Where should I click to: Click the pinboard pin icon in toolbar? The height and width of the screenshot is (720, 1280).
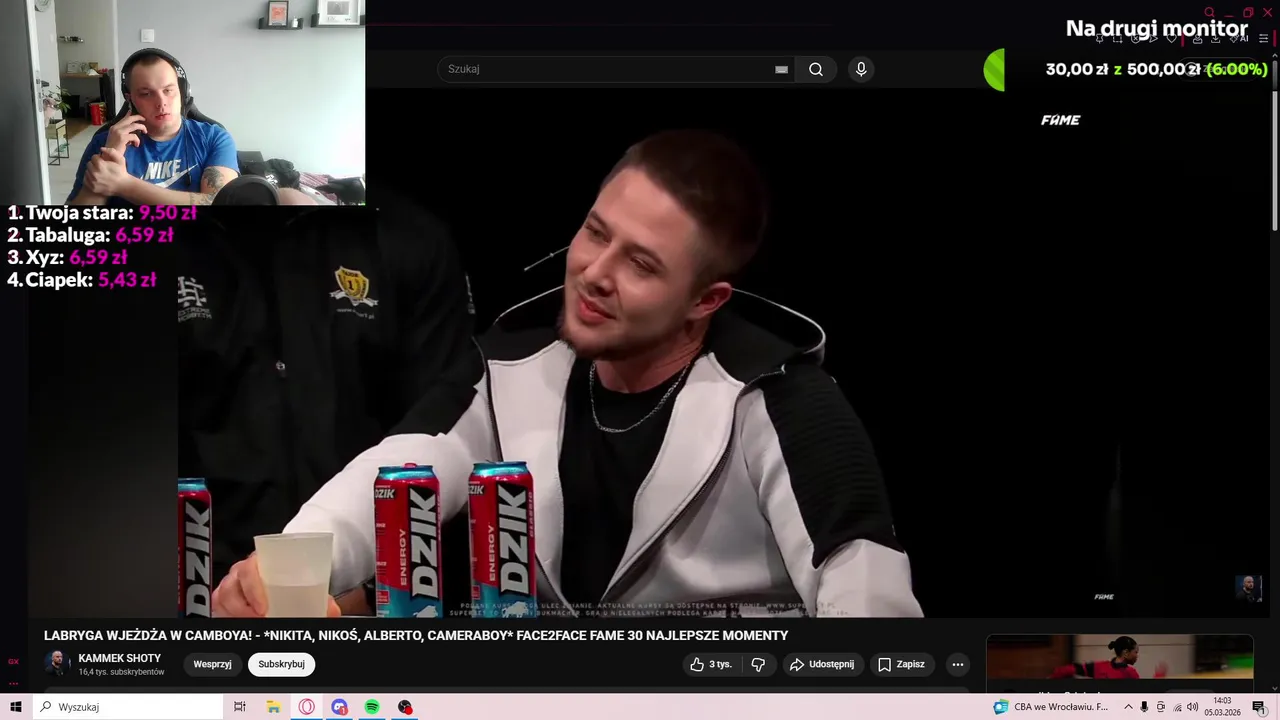pyautogui.click(x=1099, y=39)
